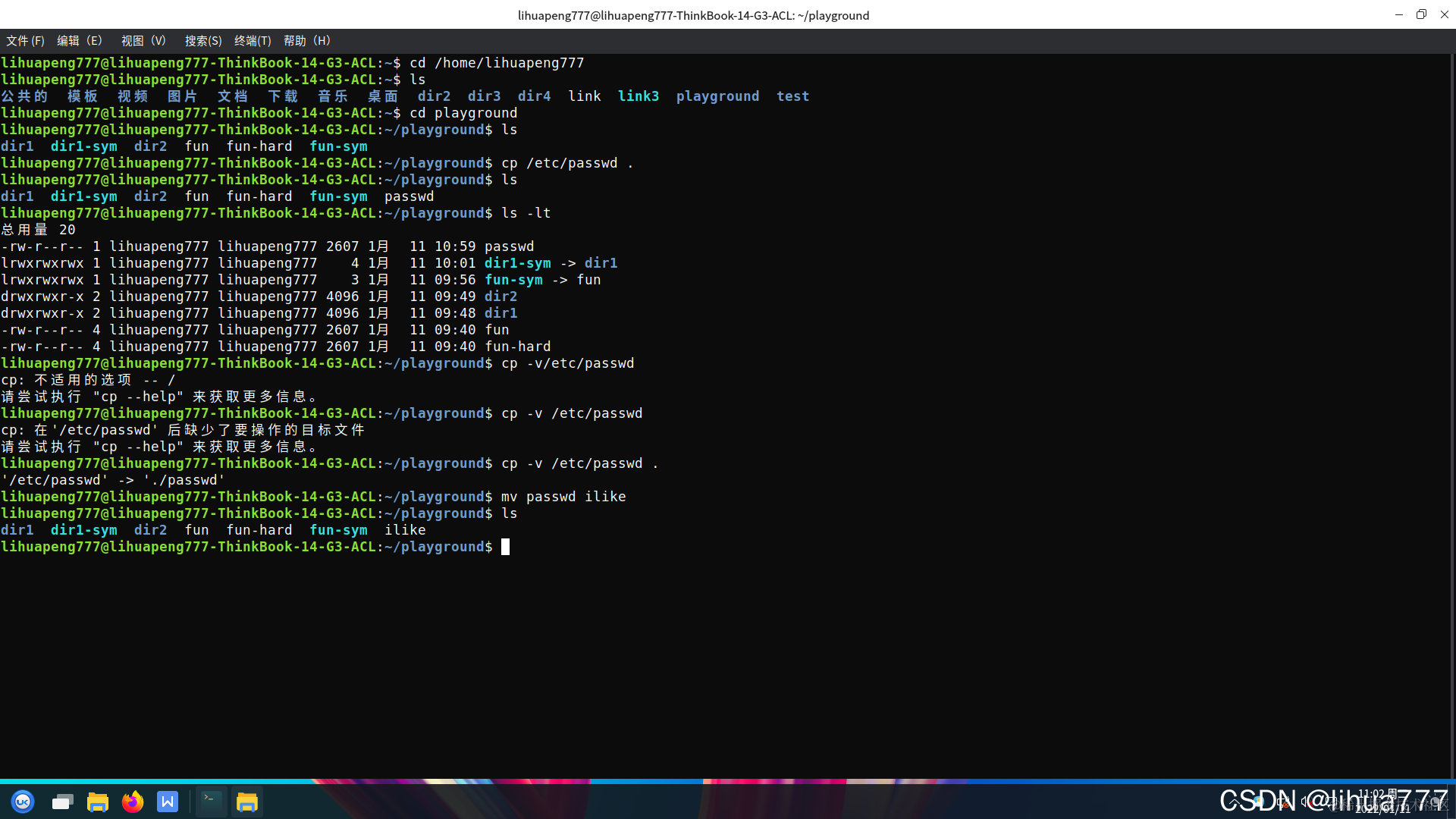The height and width of the screenshot is (819, 1456).
Task: Open the 搜索(S) menu
Action: 203,41
